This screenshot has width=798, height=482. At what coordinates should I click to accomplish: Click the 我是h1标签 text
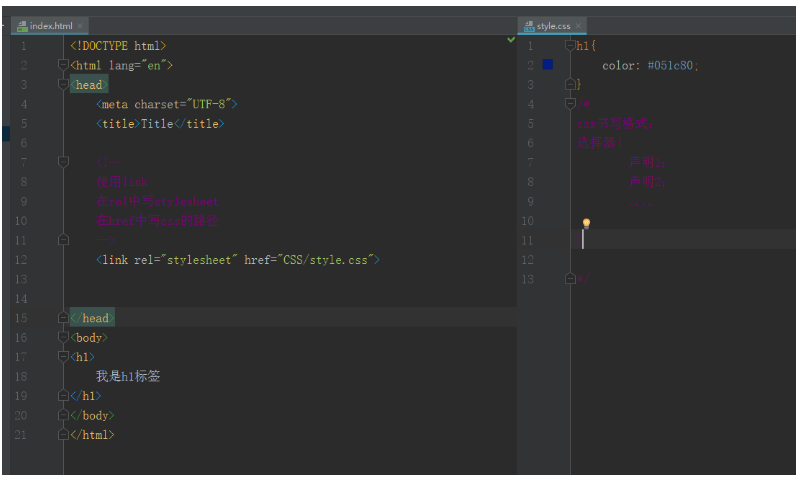tap(128, 376)
